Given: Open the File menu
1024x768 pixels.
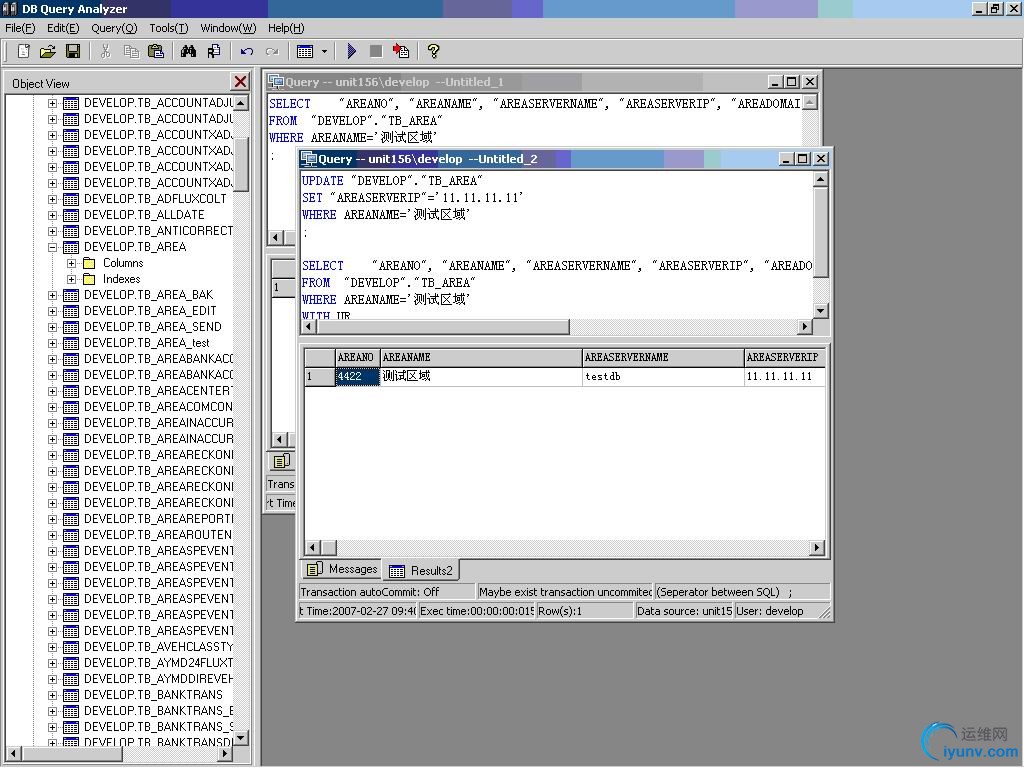Looking at the screenshot, I should 20,28.
